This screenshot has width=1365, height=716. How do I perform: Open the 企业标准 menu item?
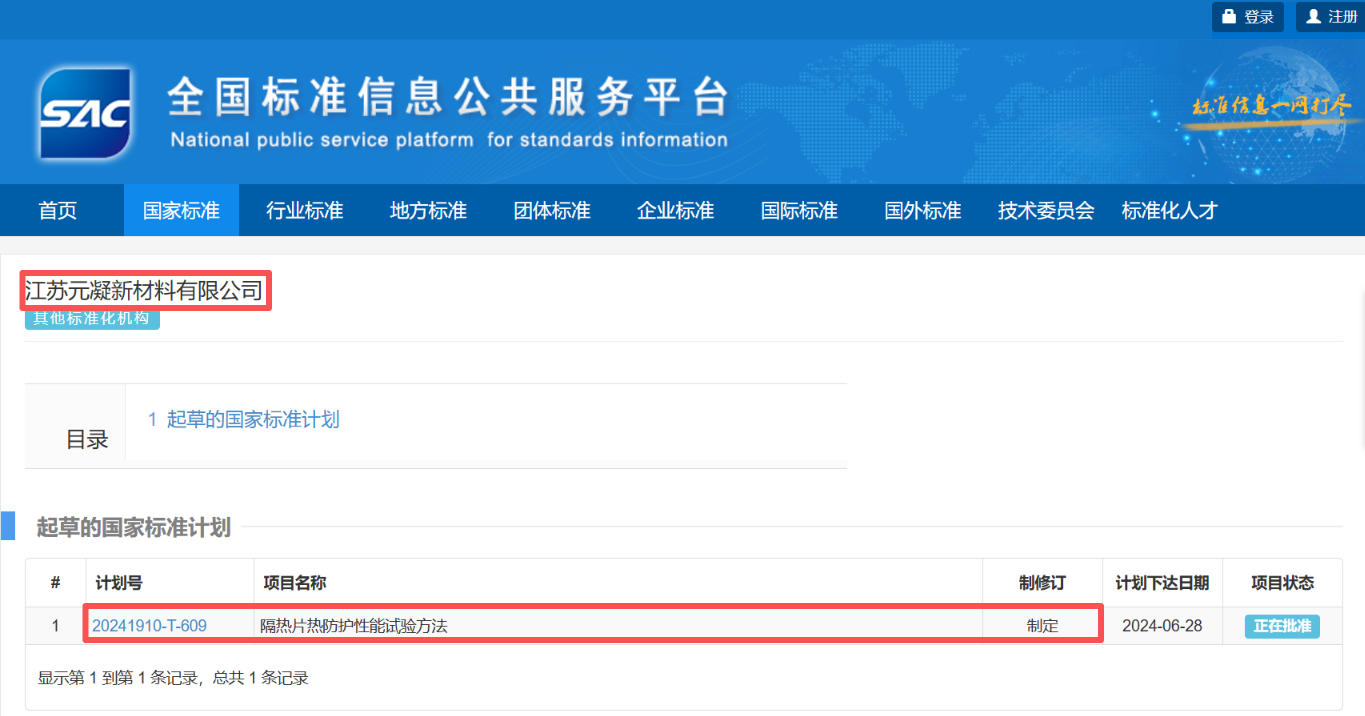click(x=675, y=210)
